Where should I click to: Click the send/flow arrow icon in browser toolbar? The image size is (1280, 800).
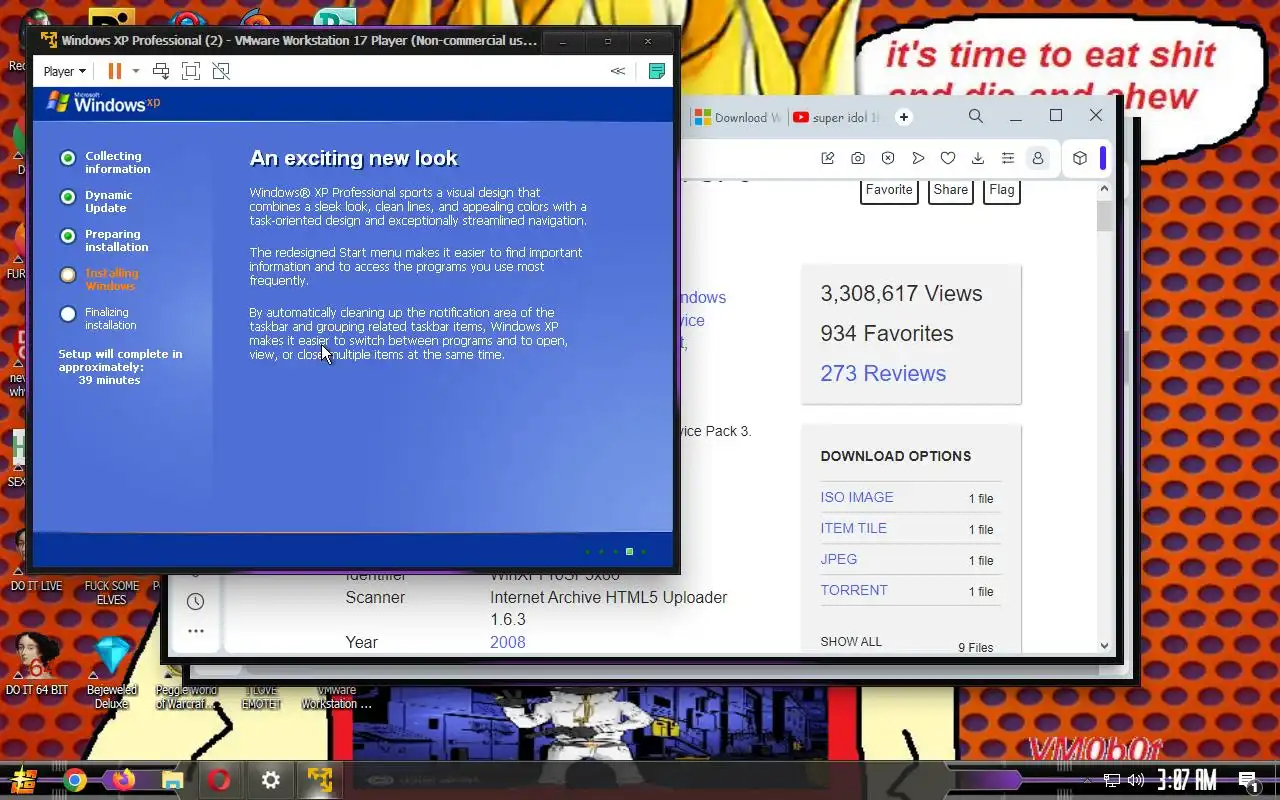click(918, 158)
